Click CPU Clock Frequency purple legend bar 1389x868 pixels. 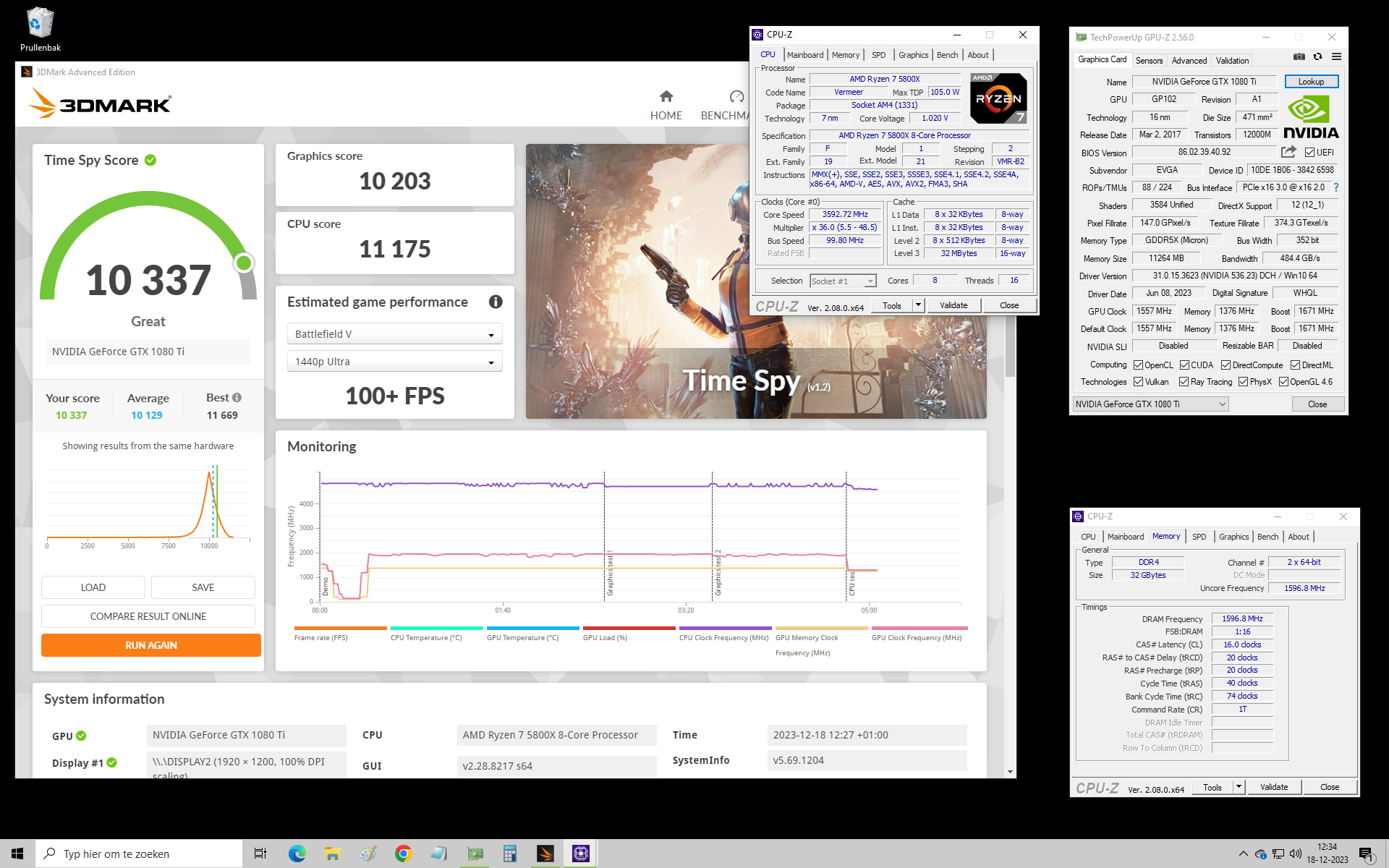point(725,628)
